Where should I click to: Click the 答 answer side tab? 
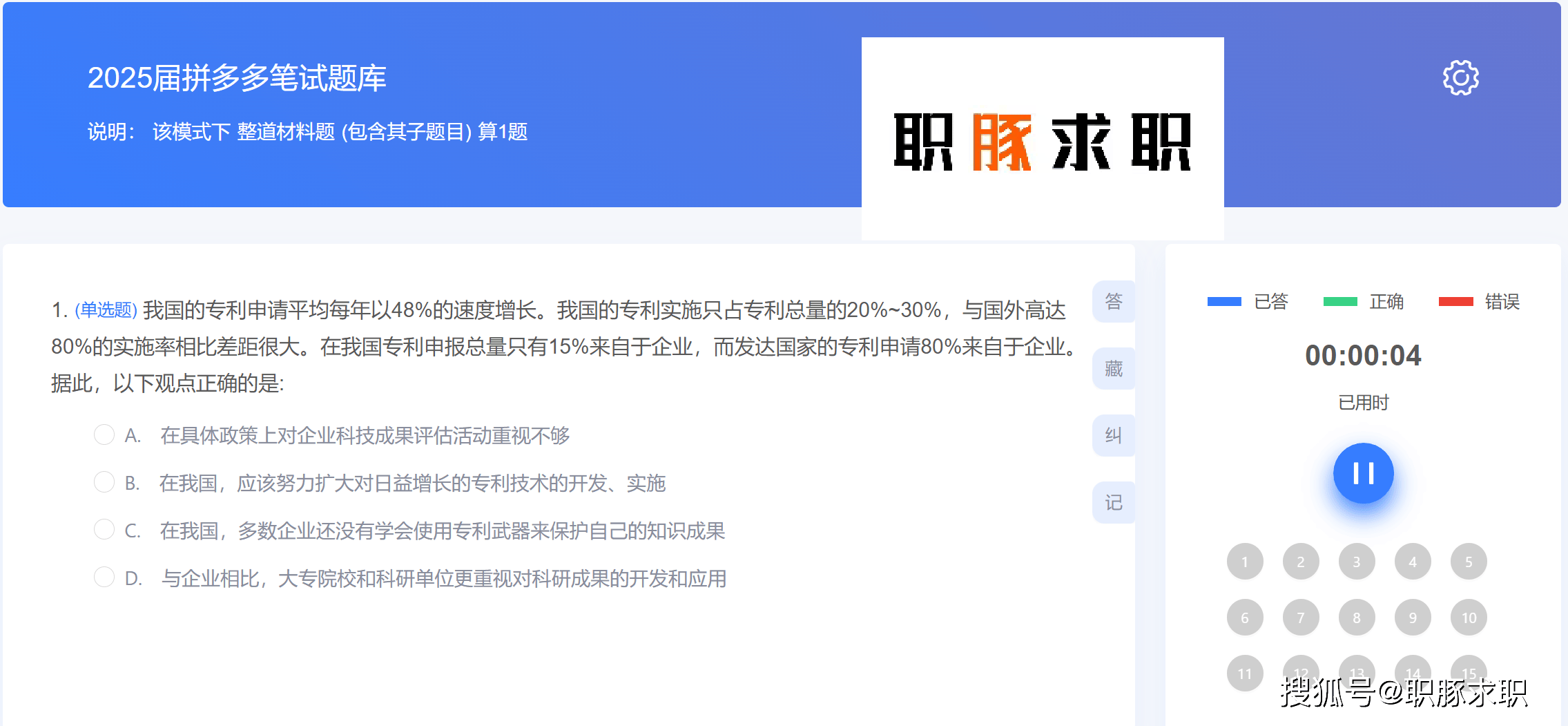[1114, 301]
